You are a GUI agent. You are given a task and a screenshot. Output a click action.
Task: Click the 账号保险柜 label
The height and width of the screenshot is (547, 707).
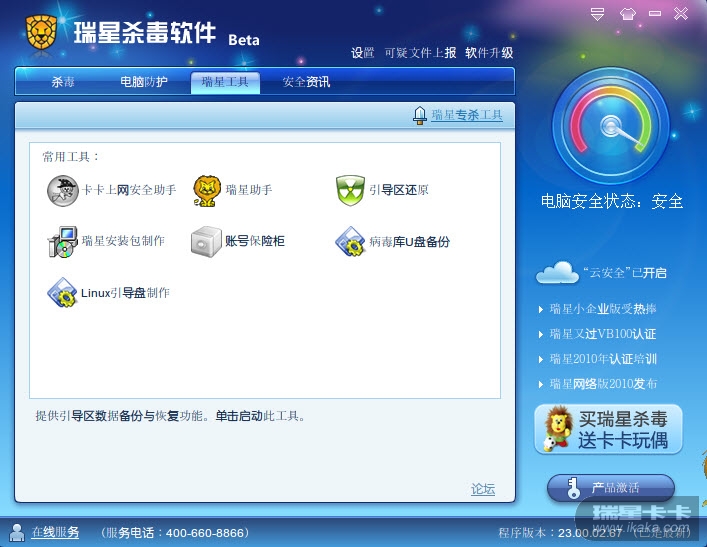pos(255,241)
